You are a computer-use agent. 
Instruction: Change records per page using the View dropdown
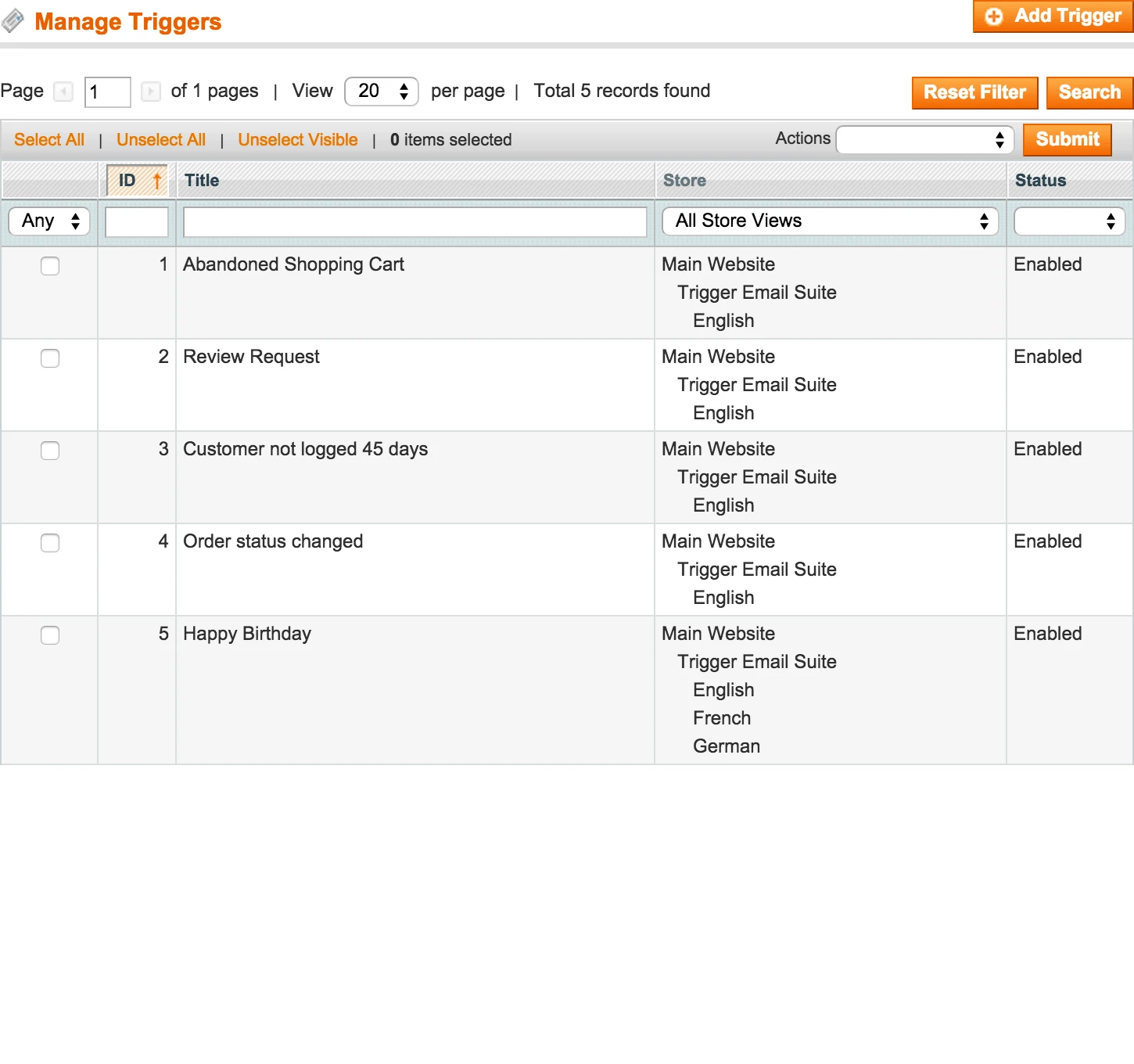[381, 92]
